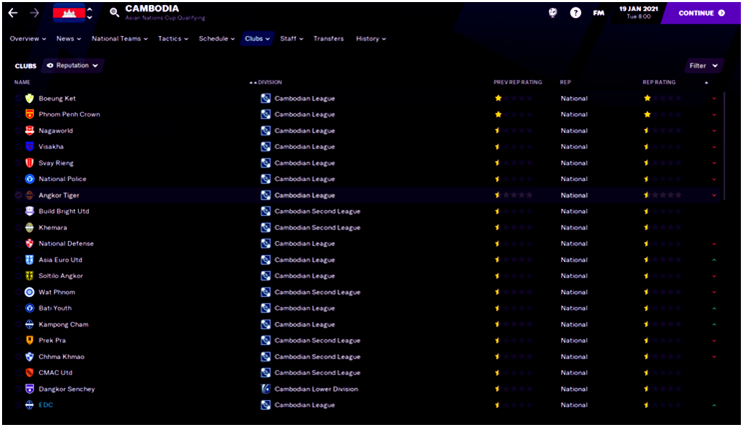
Task: Click Phnom Penh Crown club badge
Action: pyautogui.click(x=29, y=114)
